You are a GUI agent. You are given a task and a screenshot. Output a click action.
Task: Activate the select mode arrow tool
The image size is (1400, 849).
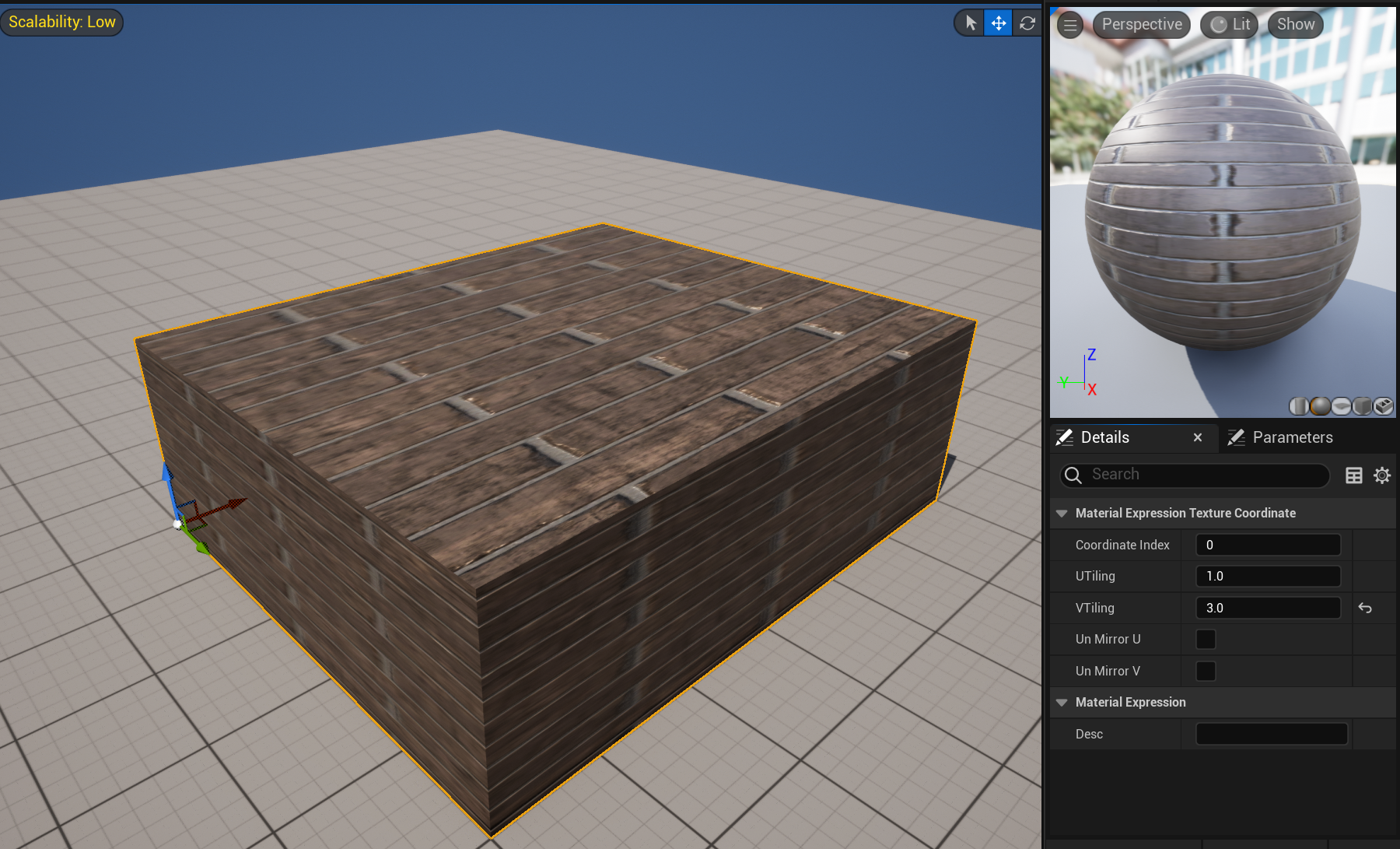[x=971, y=23]
